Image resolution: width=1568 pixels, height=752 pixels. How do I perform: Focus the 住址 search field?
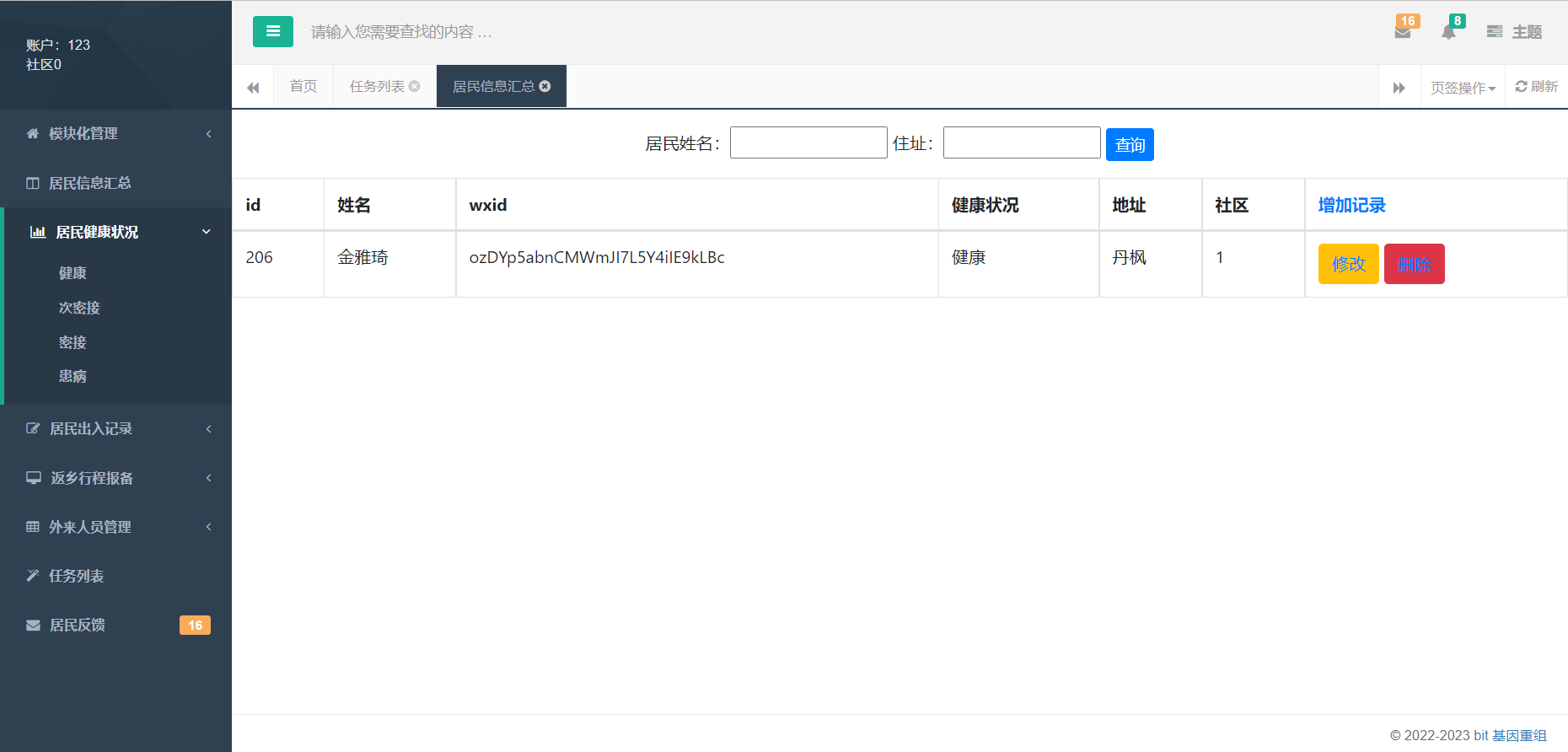1022,142
